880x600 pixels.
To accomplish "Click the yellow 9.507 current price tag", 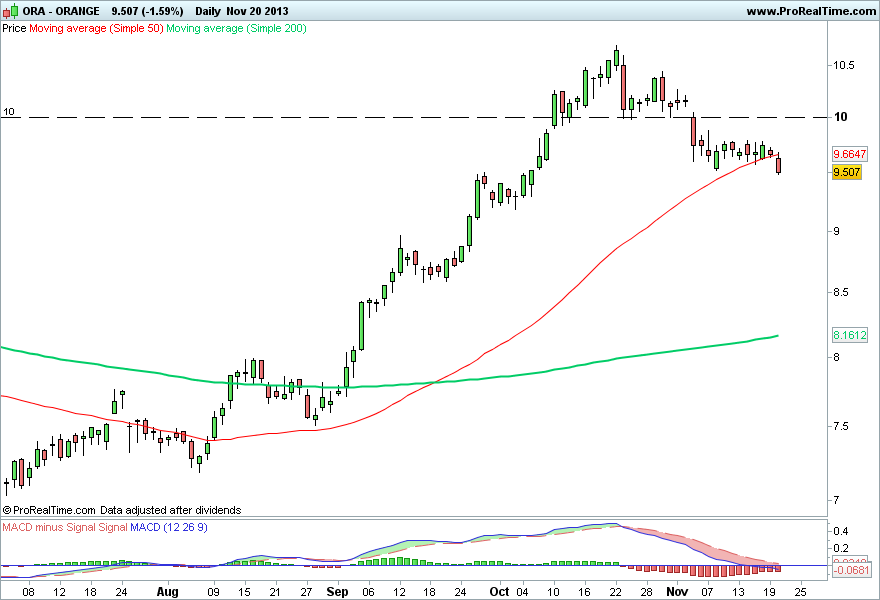I will (846, 172).
